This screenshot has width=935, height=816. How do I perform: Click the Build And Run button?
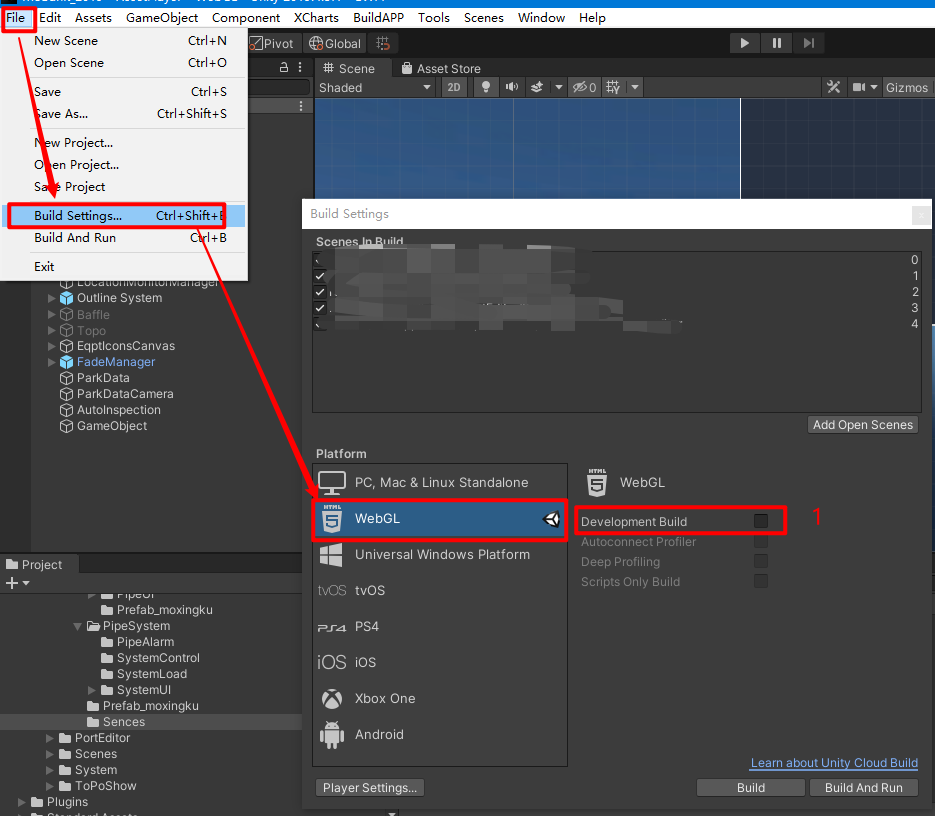pos(863,787)
